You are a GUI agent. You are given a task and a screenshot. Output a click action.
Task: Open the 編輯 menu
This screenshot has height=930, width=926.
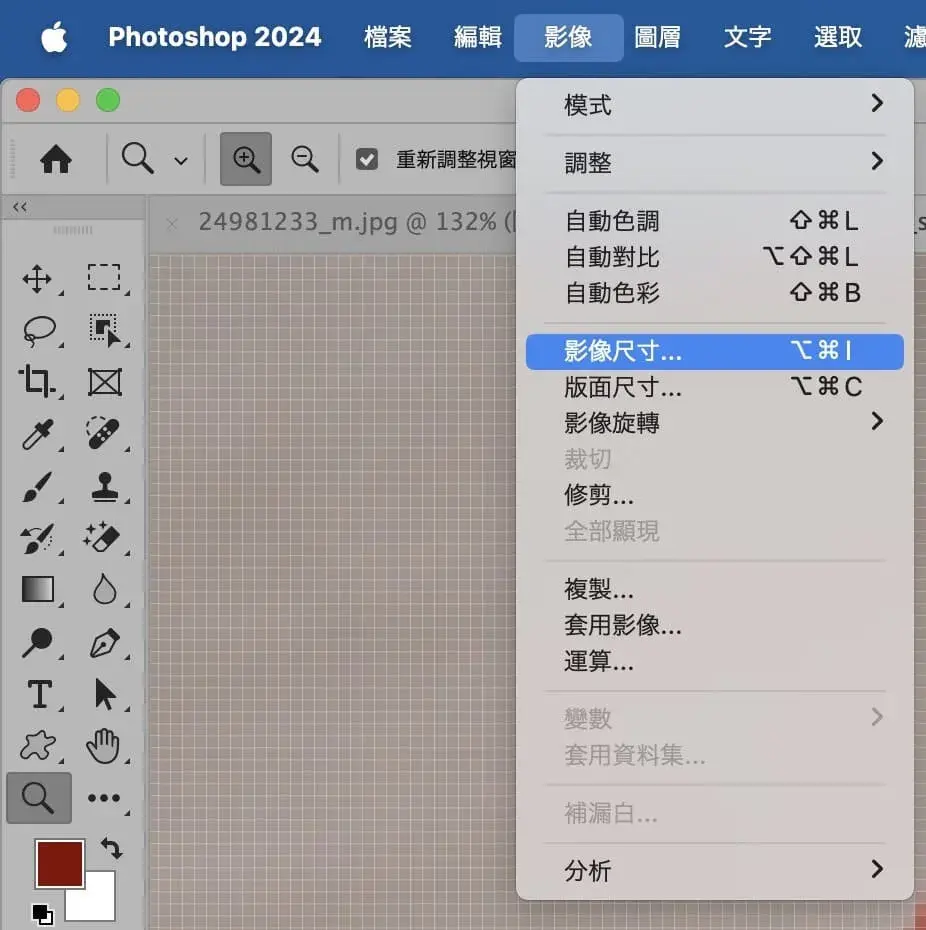[478, 37]
